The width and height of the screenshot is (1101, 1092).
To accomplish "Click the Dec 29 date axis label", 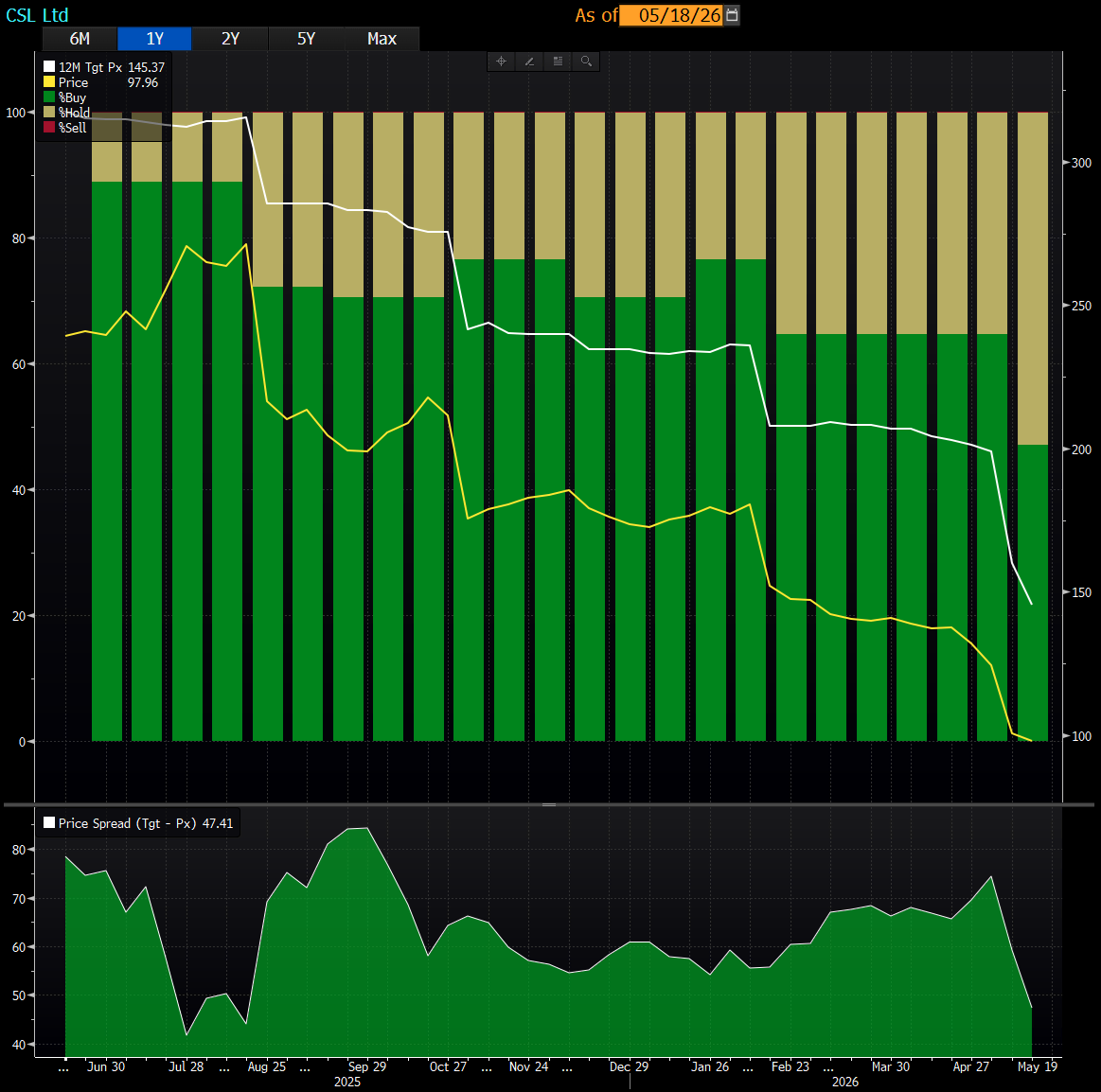I will pos(630,1066).
